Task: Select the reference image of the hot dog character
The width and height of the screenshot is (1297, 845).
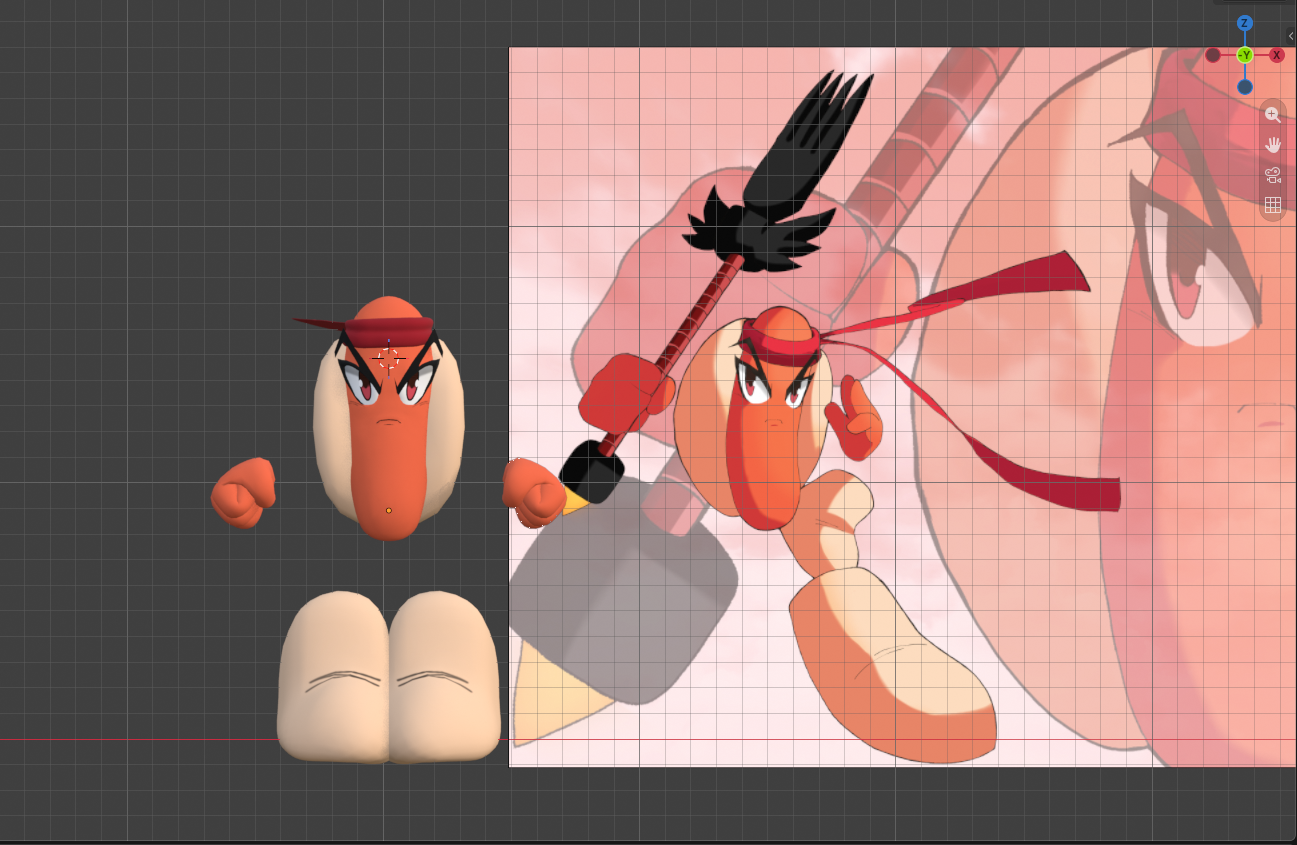Action: point(902,407)
